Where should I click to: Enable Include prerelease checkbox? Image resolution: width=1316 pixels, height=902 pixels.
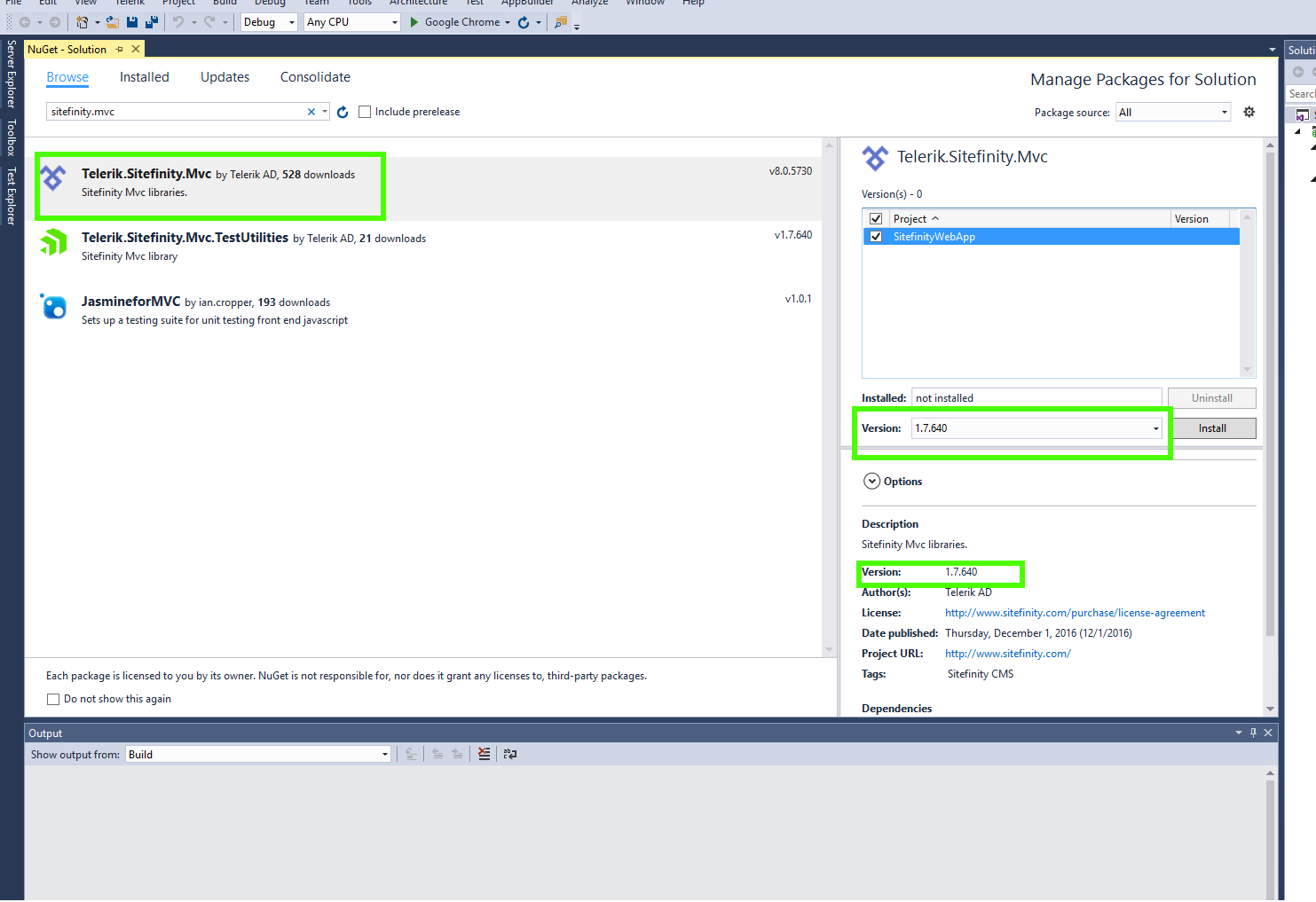(365, 112)
